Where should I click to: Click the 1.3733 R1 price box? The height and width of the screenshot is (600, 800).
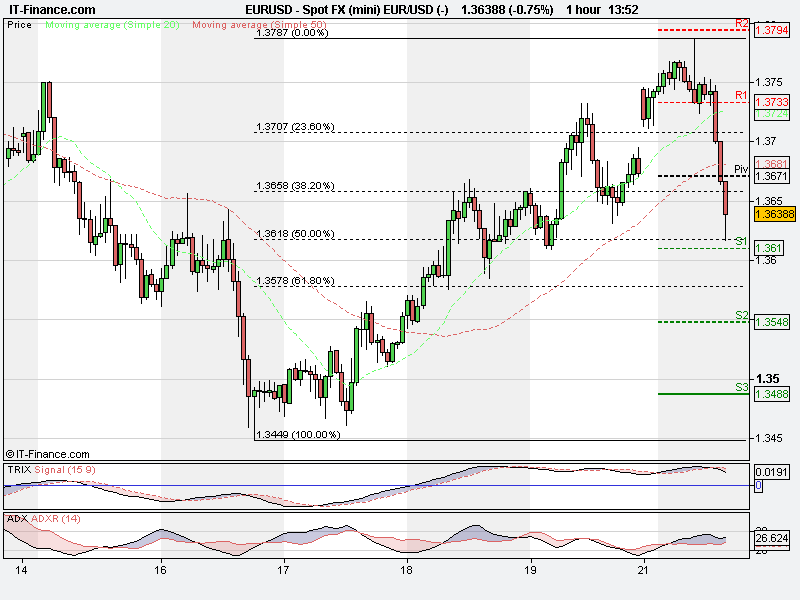point(772,102)
